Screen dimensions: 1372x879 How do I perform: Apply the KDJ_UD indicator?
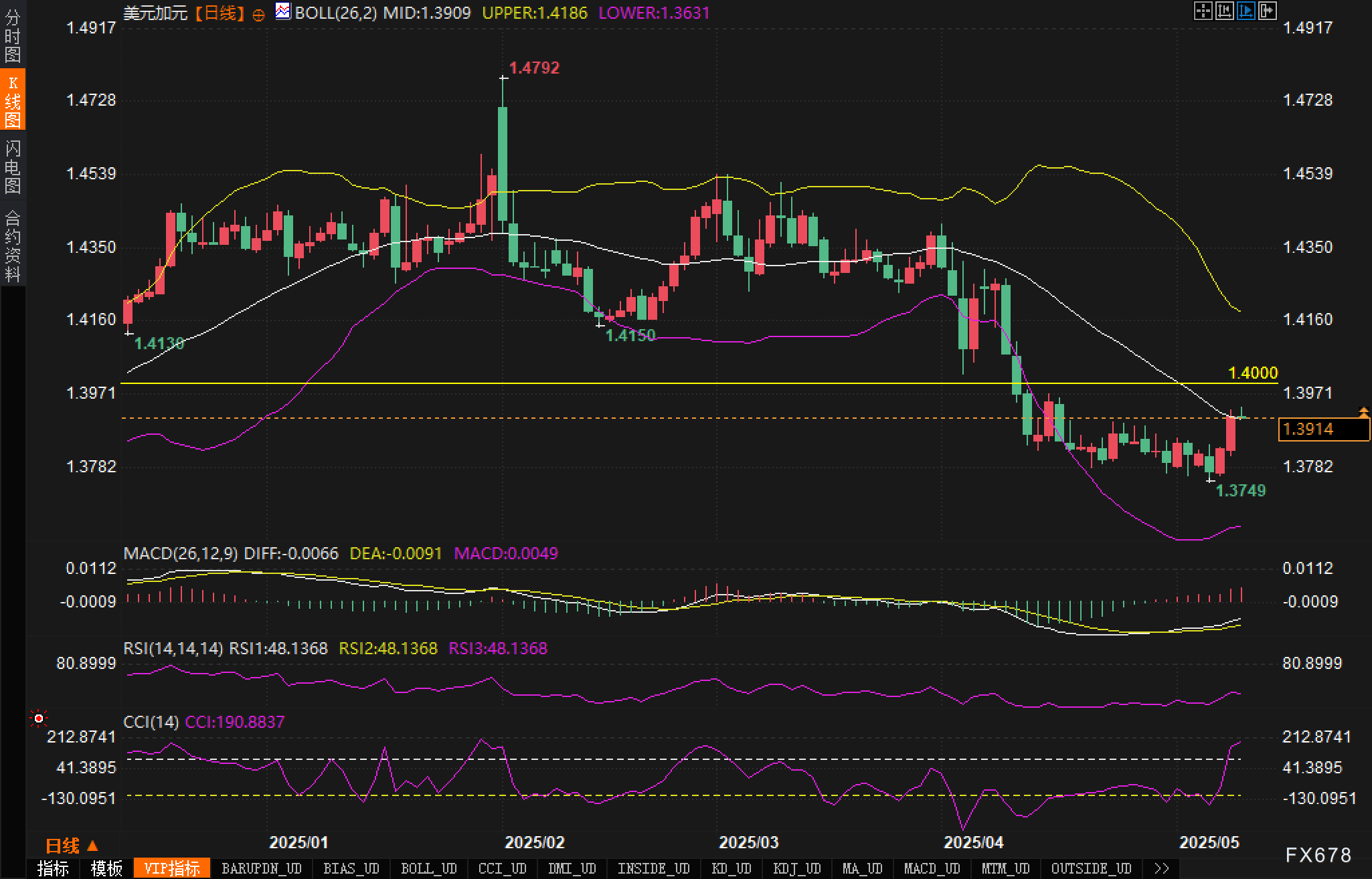pos(796,868)
